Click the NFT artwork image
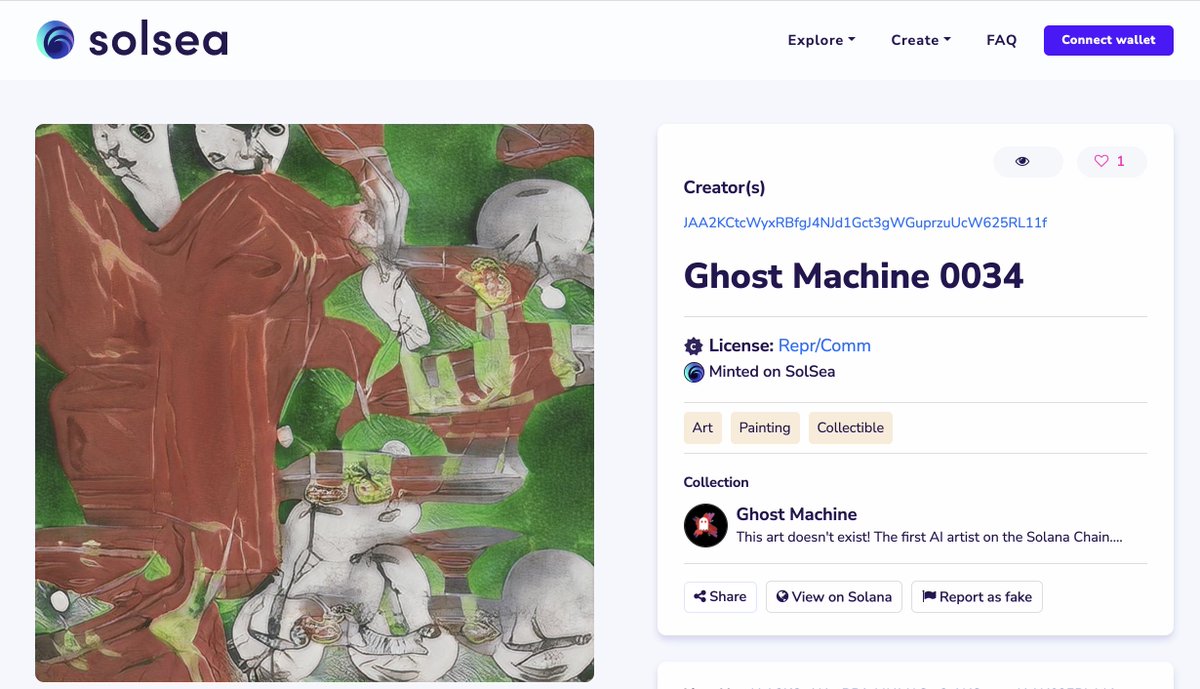The image size is (1200, 689). click(x=314, y=402)
